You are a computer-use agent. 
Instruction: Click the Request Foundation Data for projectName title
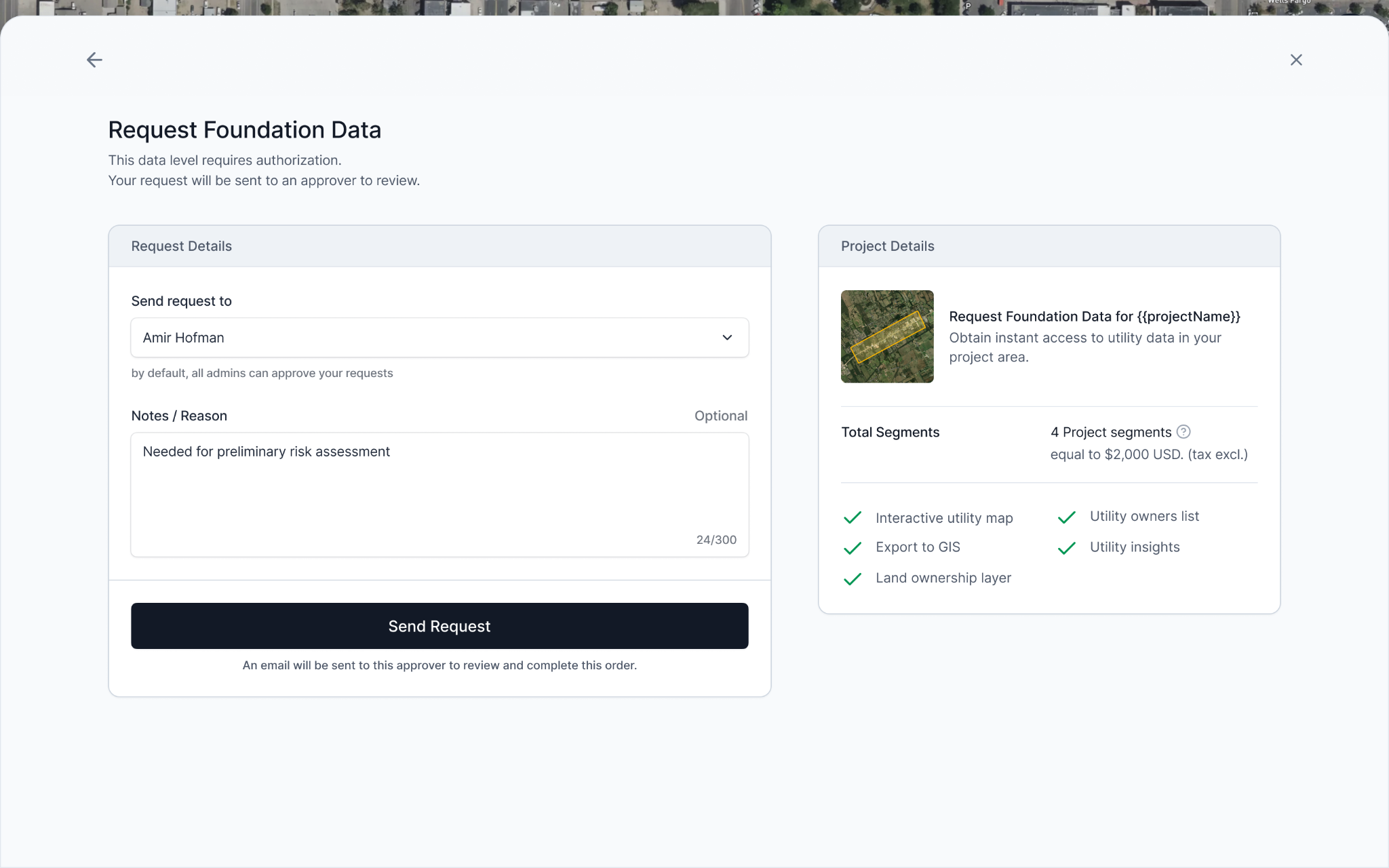click(1094, 317)
